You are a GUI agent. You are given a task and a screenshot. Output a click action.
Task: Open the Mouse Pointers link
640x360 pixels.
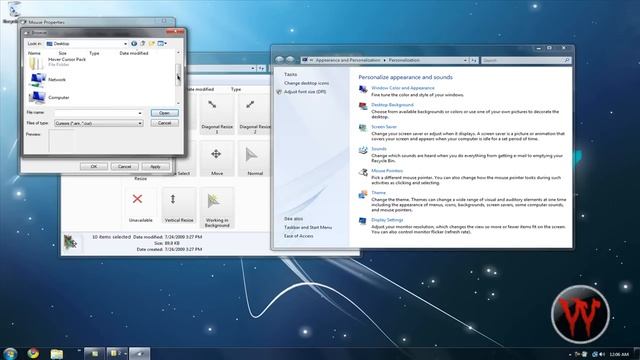click(x=387, y=171)
